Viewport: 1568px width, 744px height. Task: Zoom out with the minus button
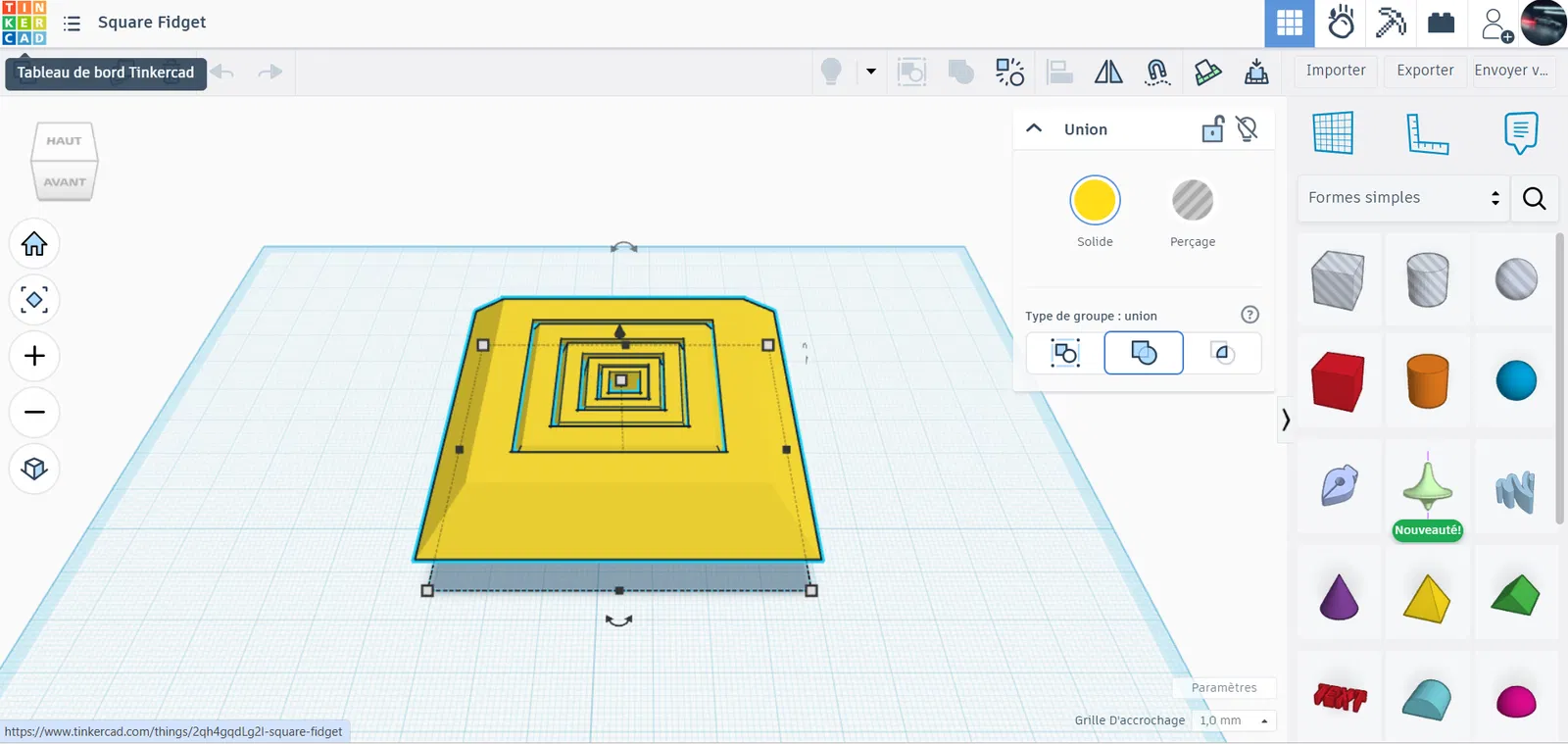click(x=34, y=412)
